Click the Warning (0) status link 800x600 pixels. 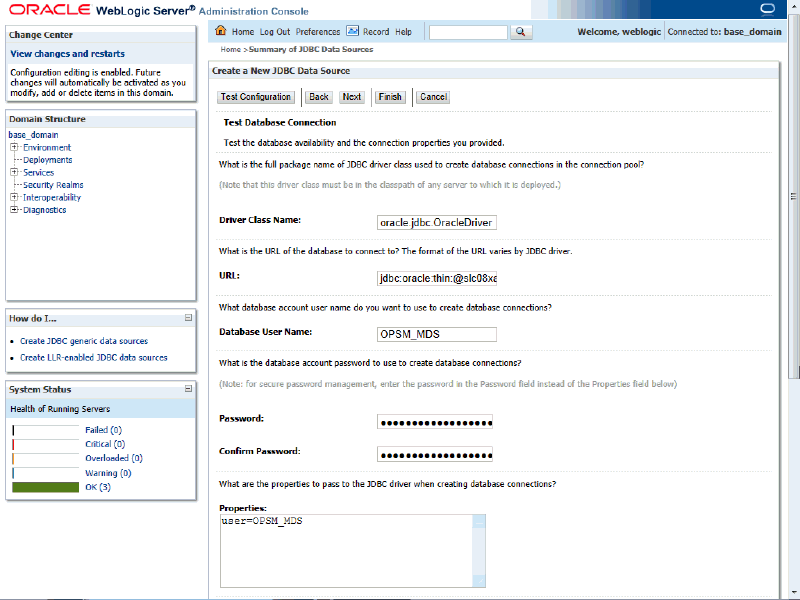108,473
